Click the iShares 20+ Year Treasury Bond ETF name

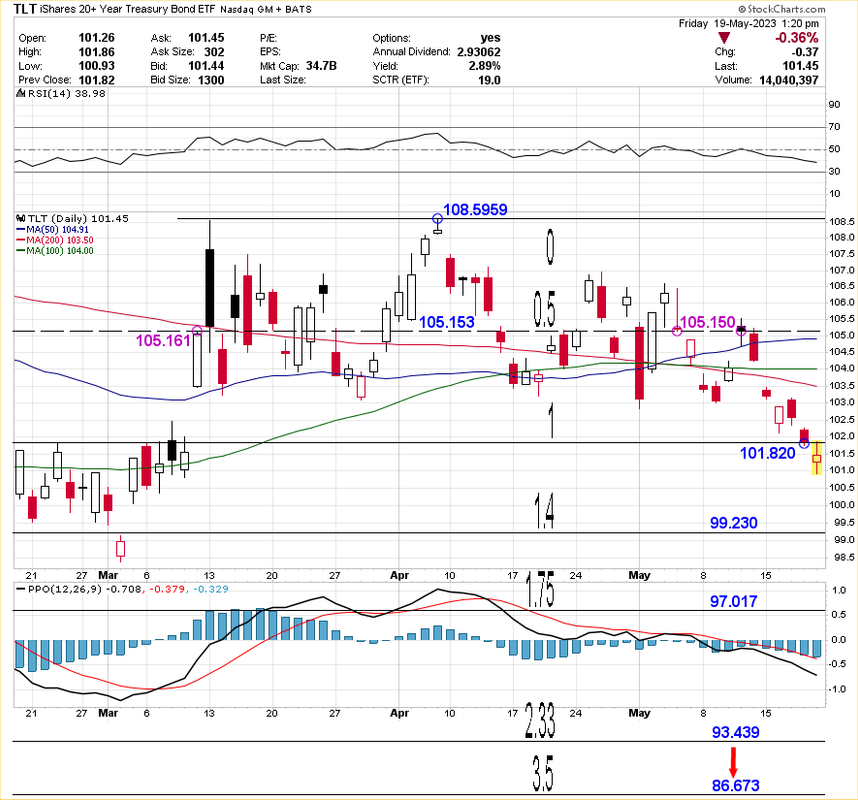tap(129, 9)
